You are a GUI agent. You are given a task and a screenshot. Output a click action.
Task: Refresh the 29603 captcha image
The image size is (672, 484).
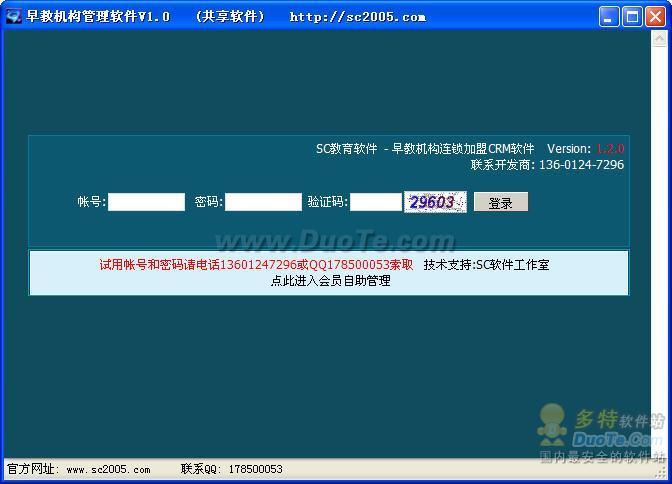(435, 202)
